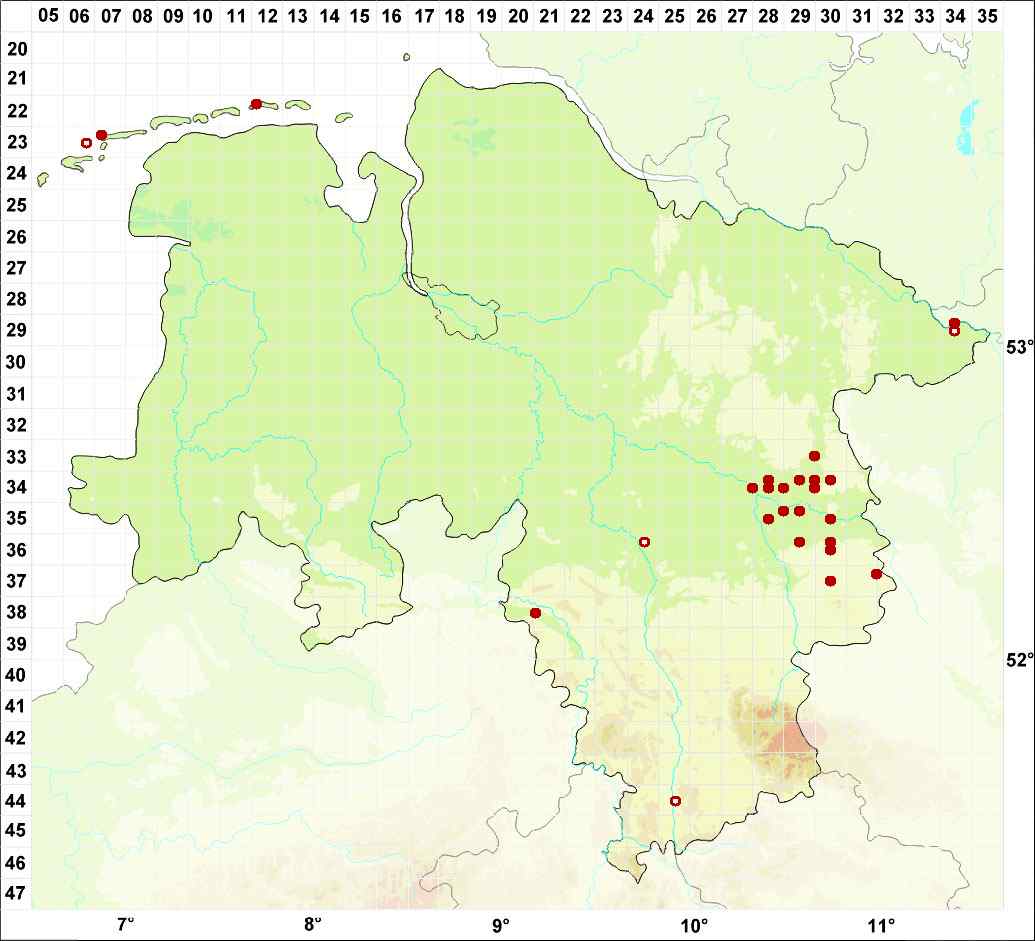Click row label 31 on the left side
1035x941 pixels.
coord(17,393)
